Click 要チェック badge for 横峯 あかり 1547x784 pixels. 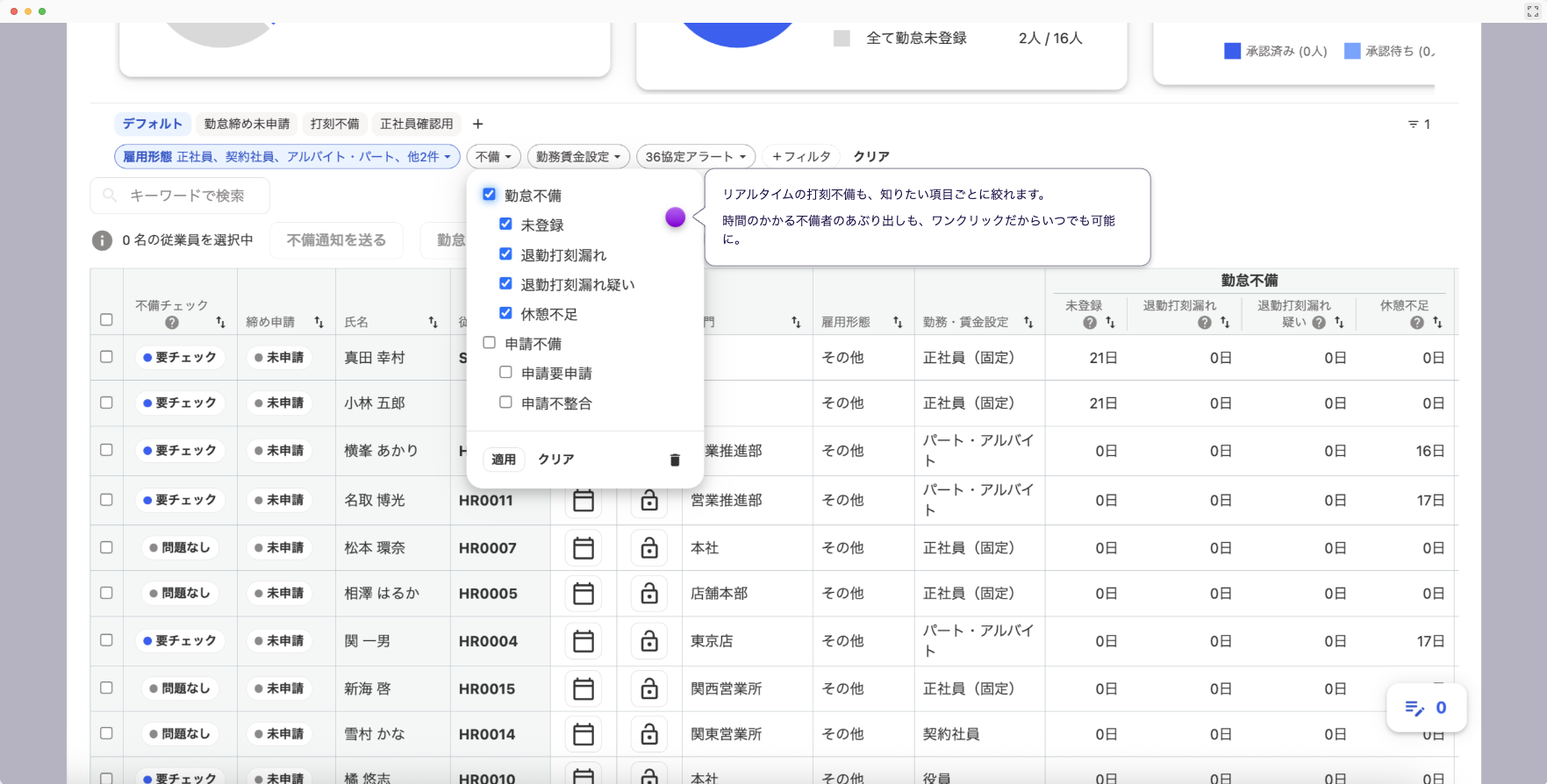point(180,451)
